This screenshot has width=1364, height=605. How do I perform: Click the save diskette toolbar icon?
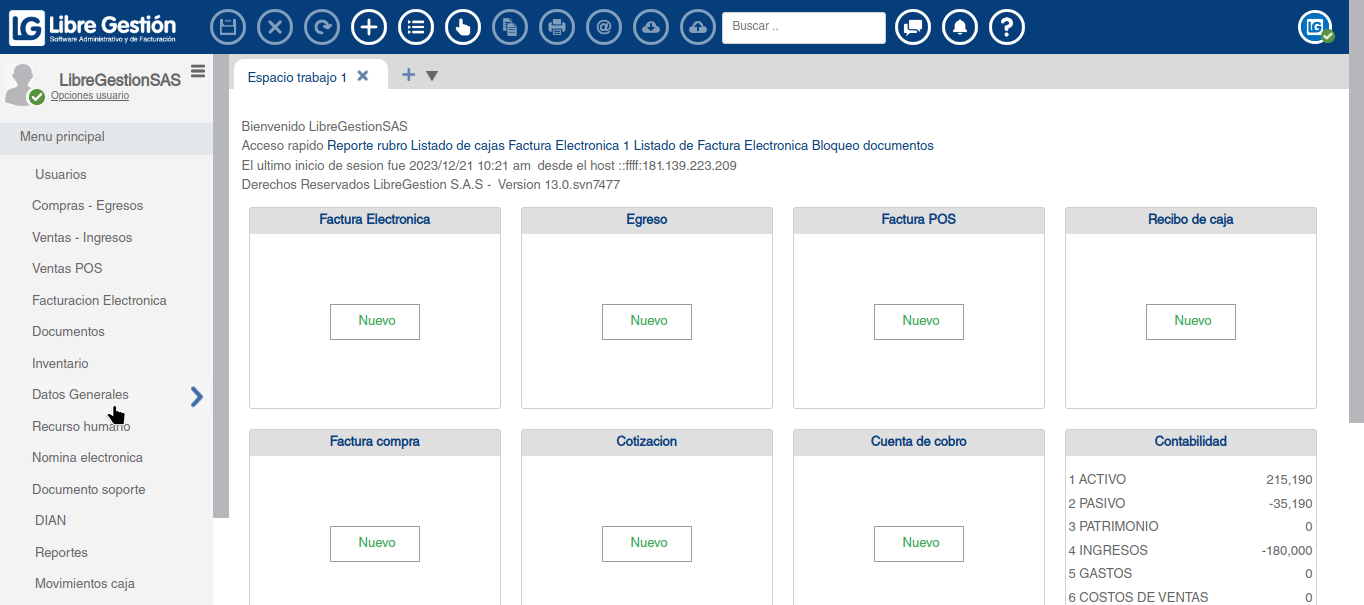click(228, 27)
